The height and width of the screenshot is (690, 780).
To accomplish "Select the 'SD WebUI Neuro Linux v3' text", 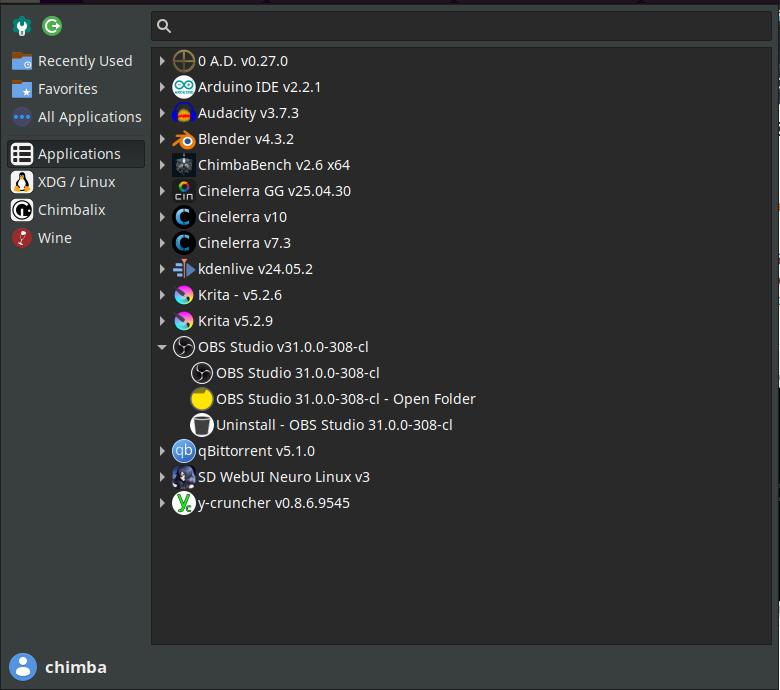I will (284, 477).
